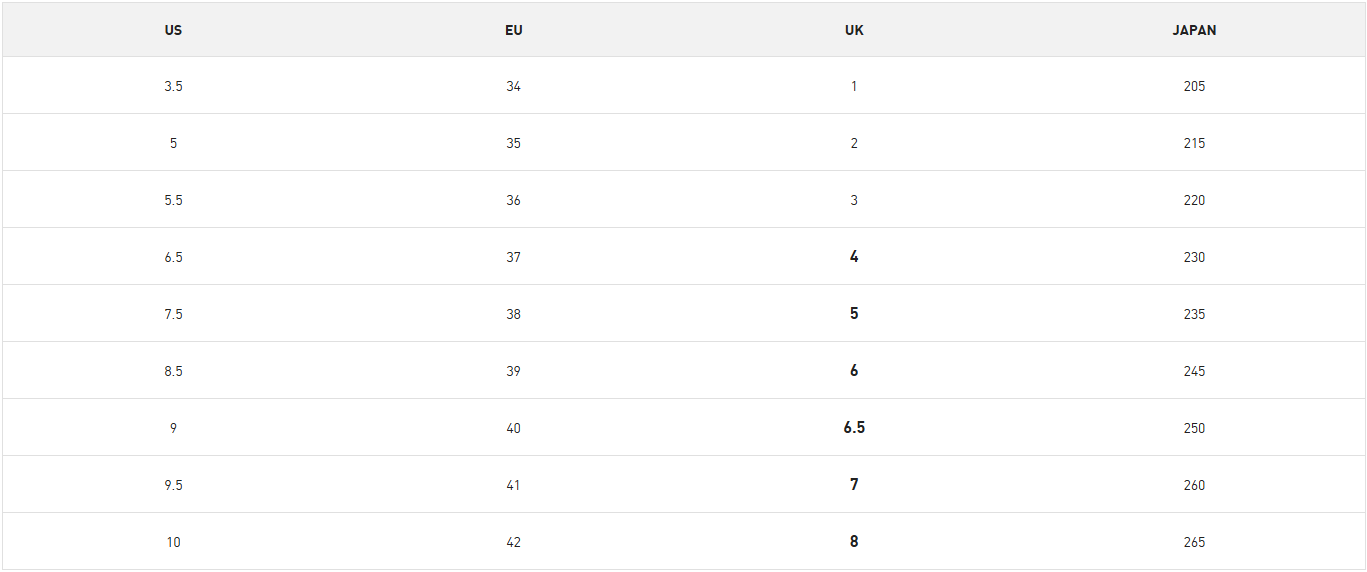The image size is (1367, 572).
Task: Click EU size 42 cell
Action: tap(514, 542)
